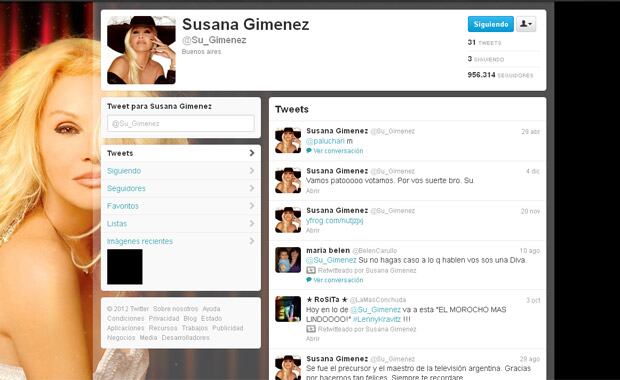Open the Privacidad footer link

point(164,318)
